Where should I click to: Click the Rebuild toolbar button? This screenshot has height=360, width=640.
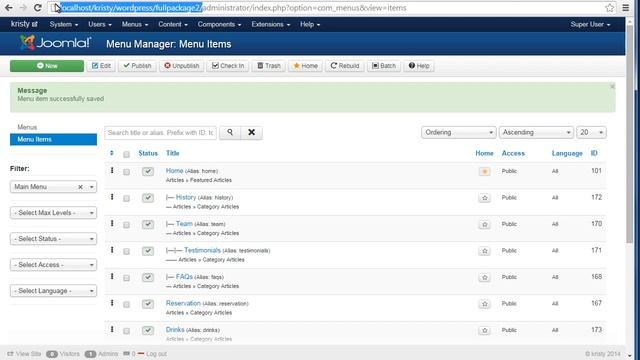click(344, 66)
